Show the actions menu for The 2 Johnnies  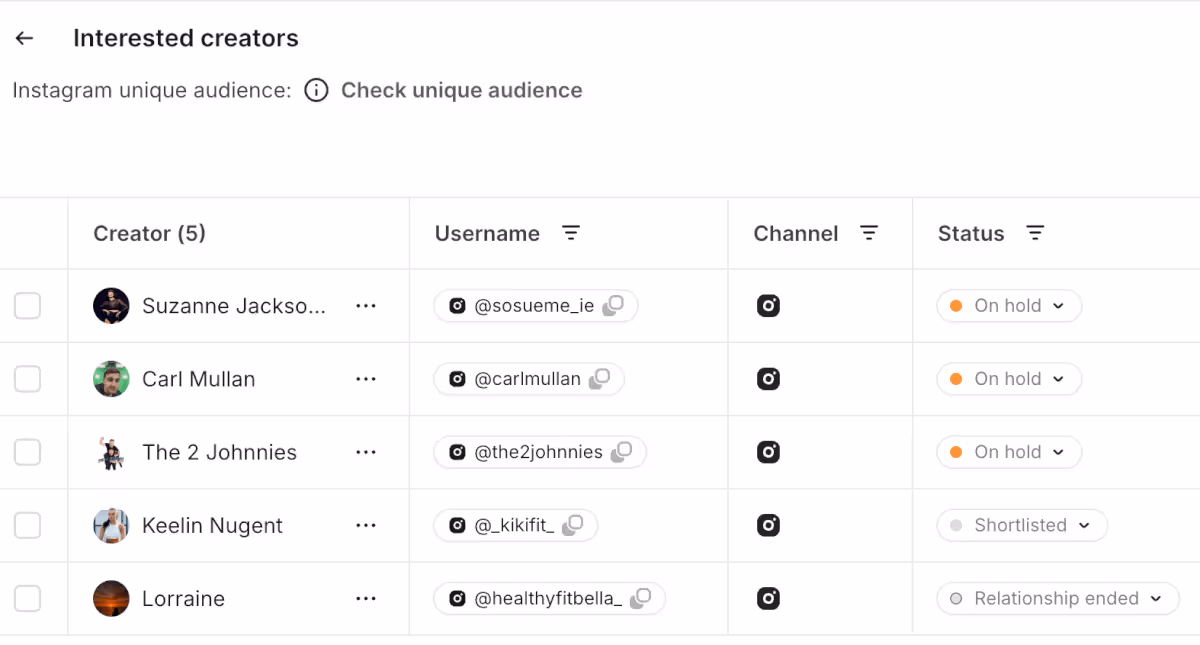coord(366,452)
